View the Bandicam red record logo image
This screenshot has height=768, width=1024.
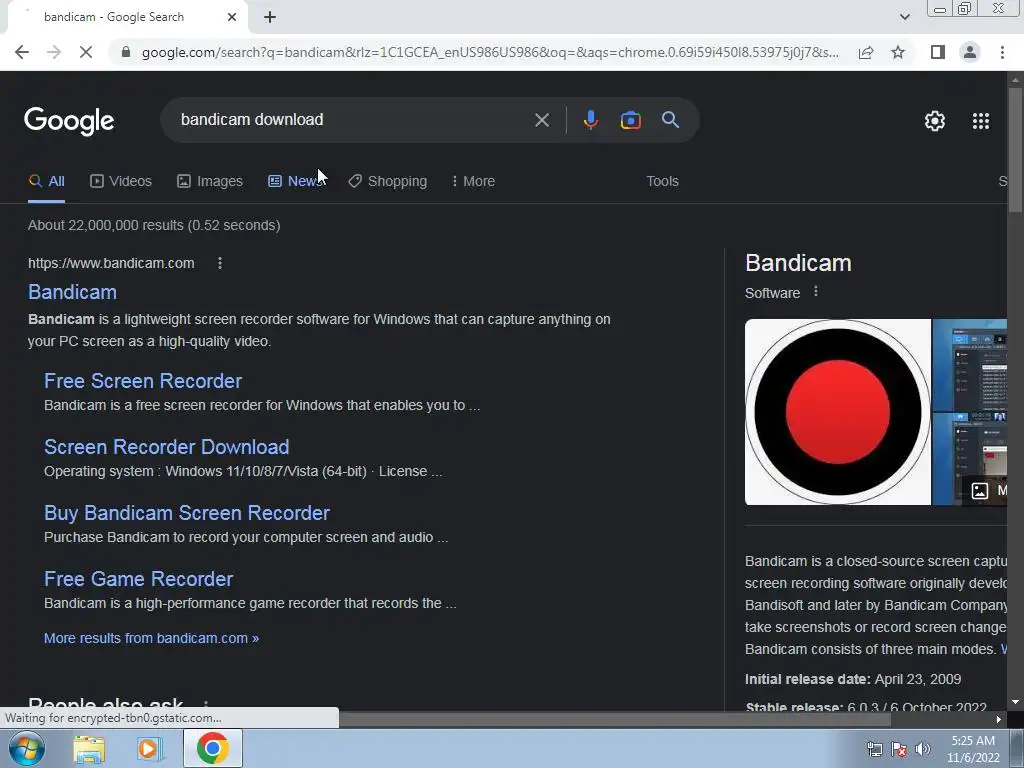(x=838, y=412)
